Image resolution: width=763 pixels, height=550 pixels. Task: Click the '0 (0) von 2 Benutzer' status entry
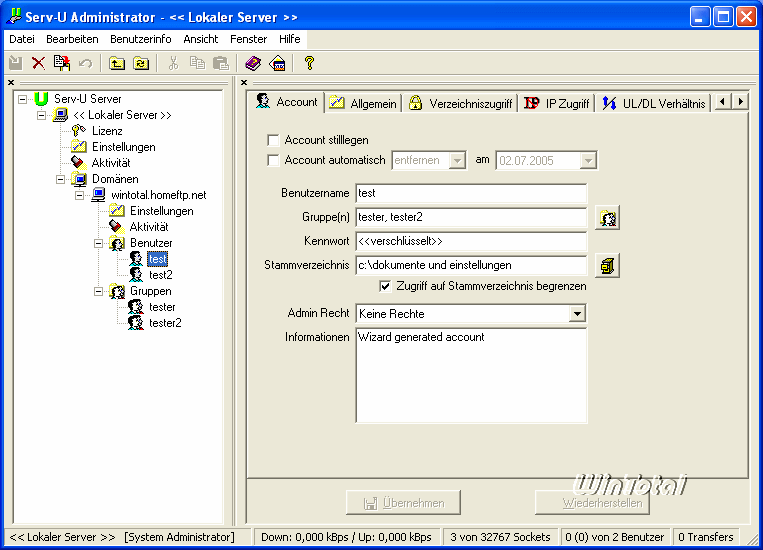pyautogui.click(x=615, y=537)
